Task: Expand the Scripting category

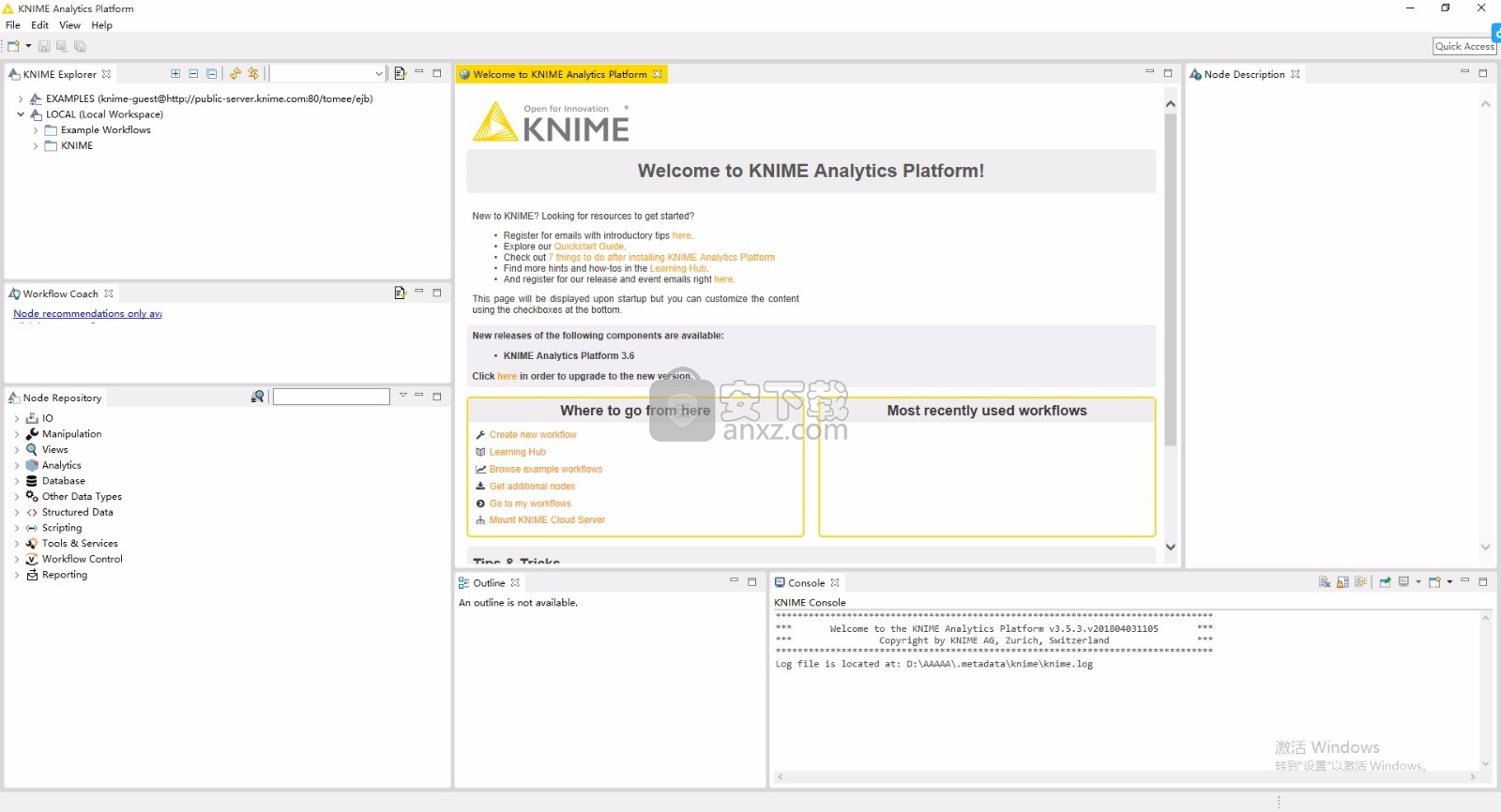Action: click(17, 528)
